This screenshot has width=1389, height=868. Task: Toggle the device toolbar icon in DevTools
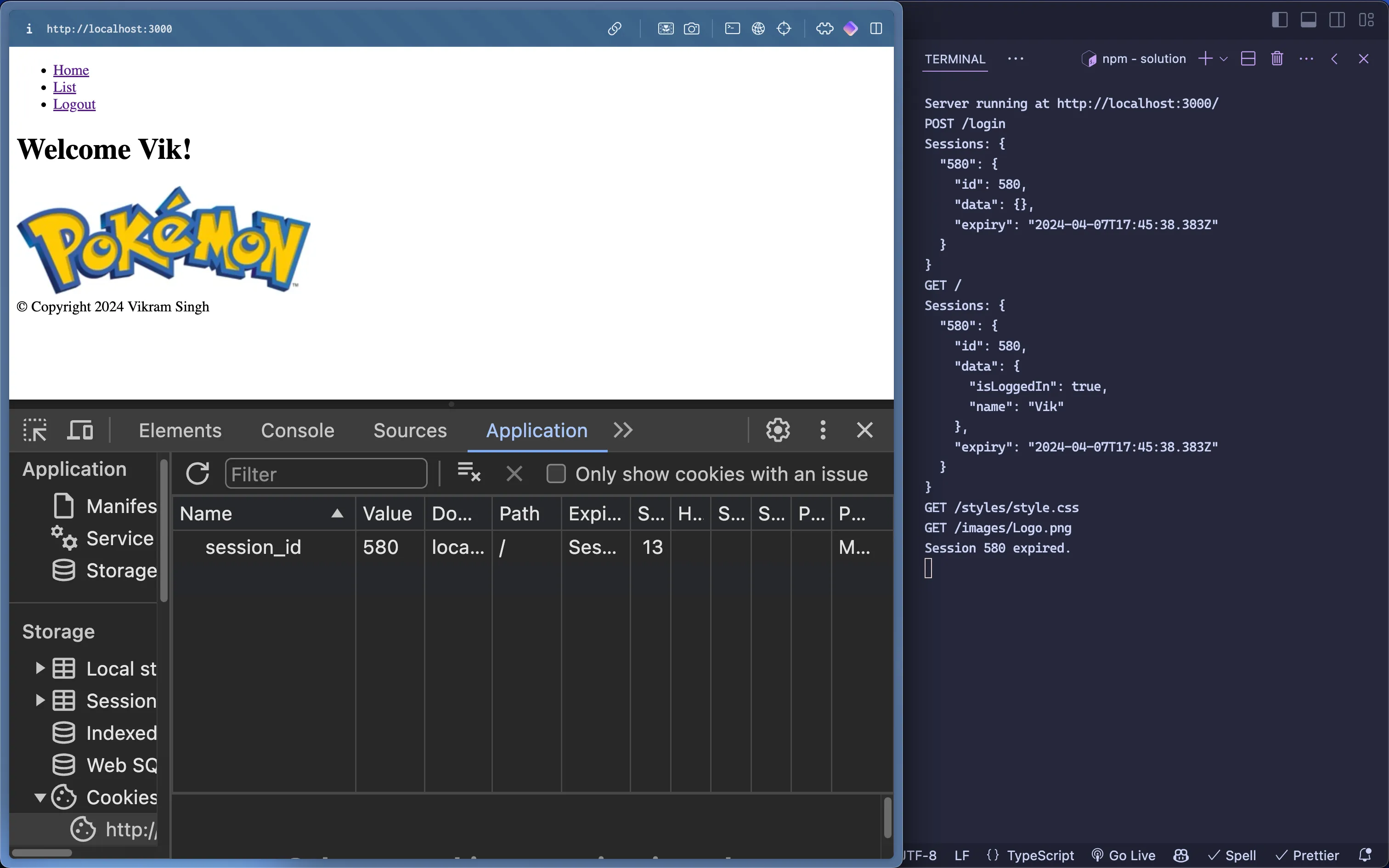[80, 430]
